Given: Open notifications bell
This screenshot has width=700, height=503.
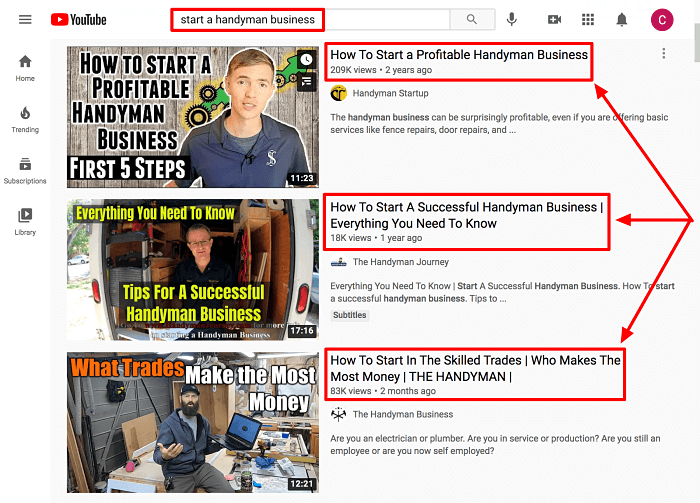Looking at the screenshot, I should pyautogui.click(x=622, y=20).
